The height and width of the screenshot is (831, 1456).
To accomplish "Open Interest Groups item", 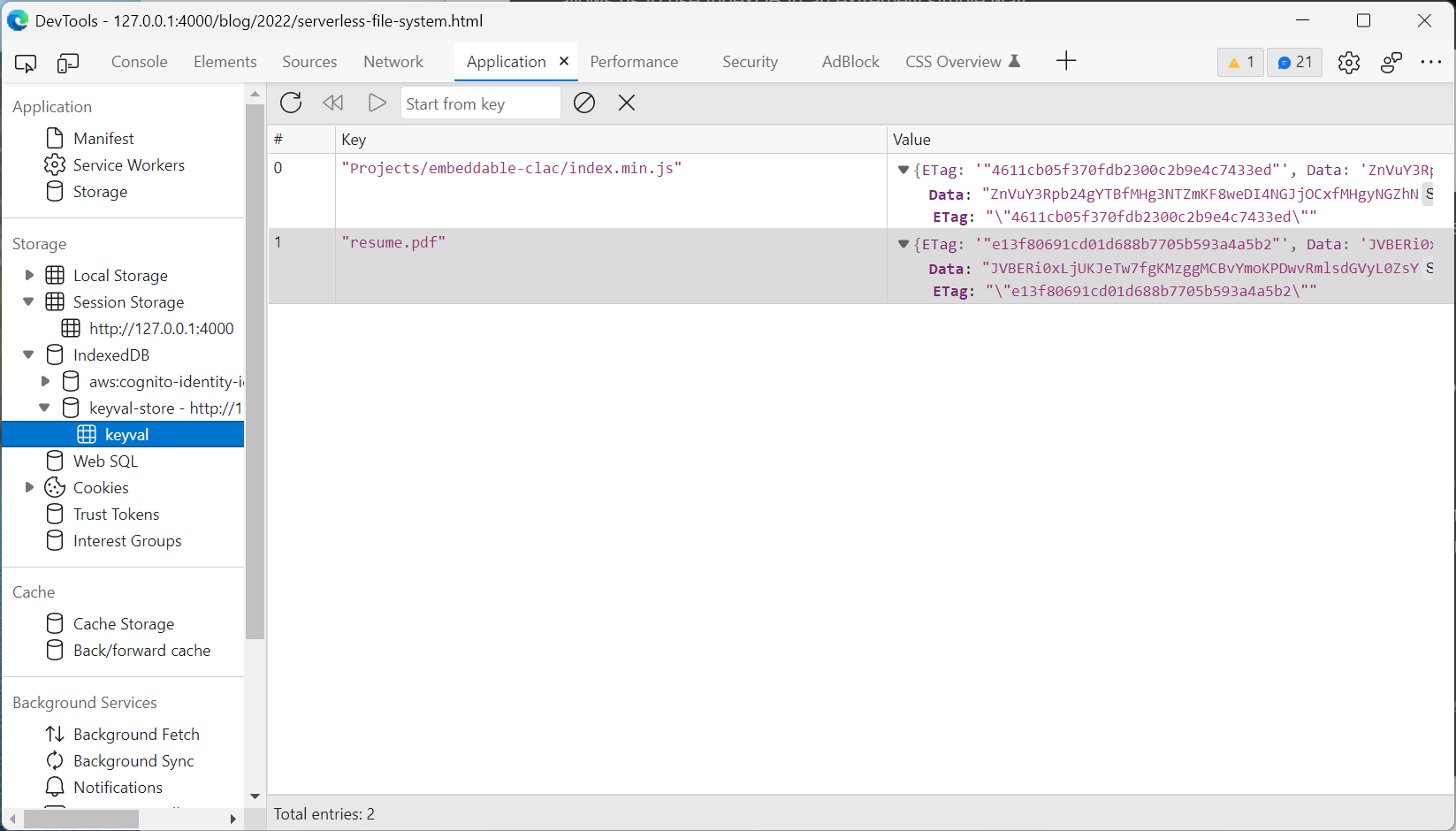I will click(127, 541).
